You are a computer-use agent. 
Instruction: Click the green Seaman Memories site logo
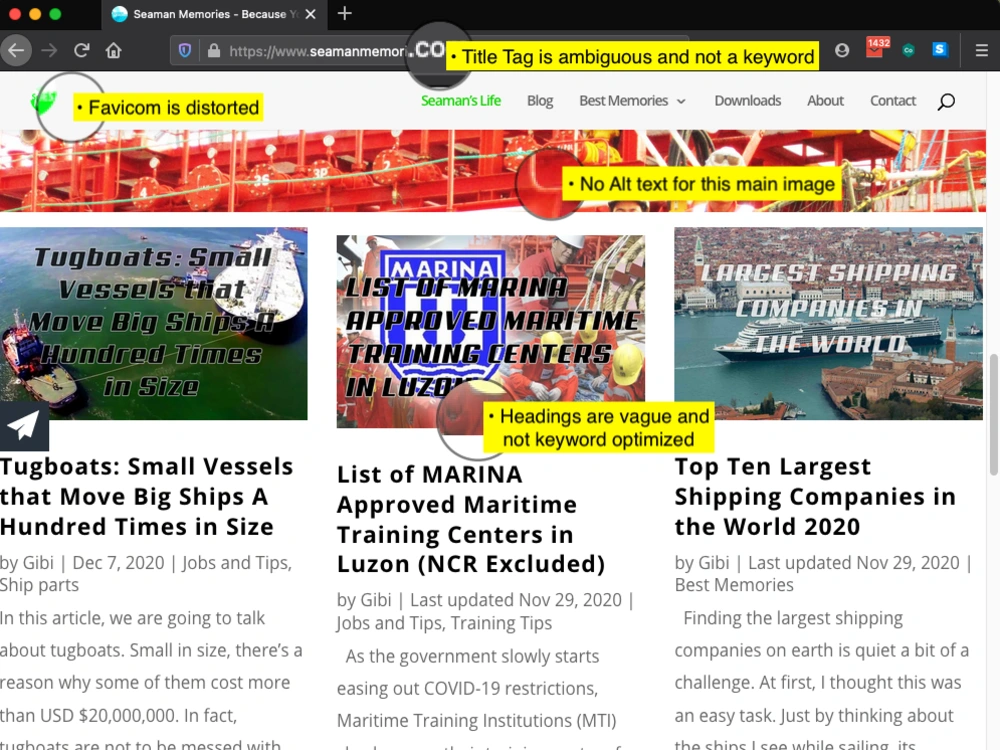[43, 101]
